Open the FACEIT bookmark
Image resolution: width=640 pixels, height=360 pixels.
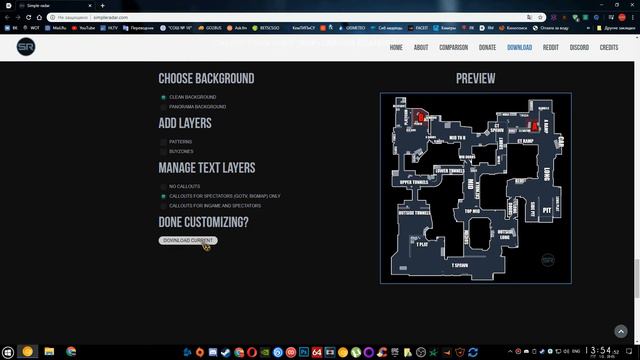pos(418,28)
